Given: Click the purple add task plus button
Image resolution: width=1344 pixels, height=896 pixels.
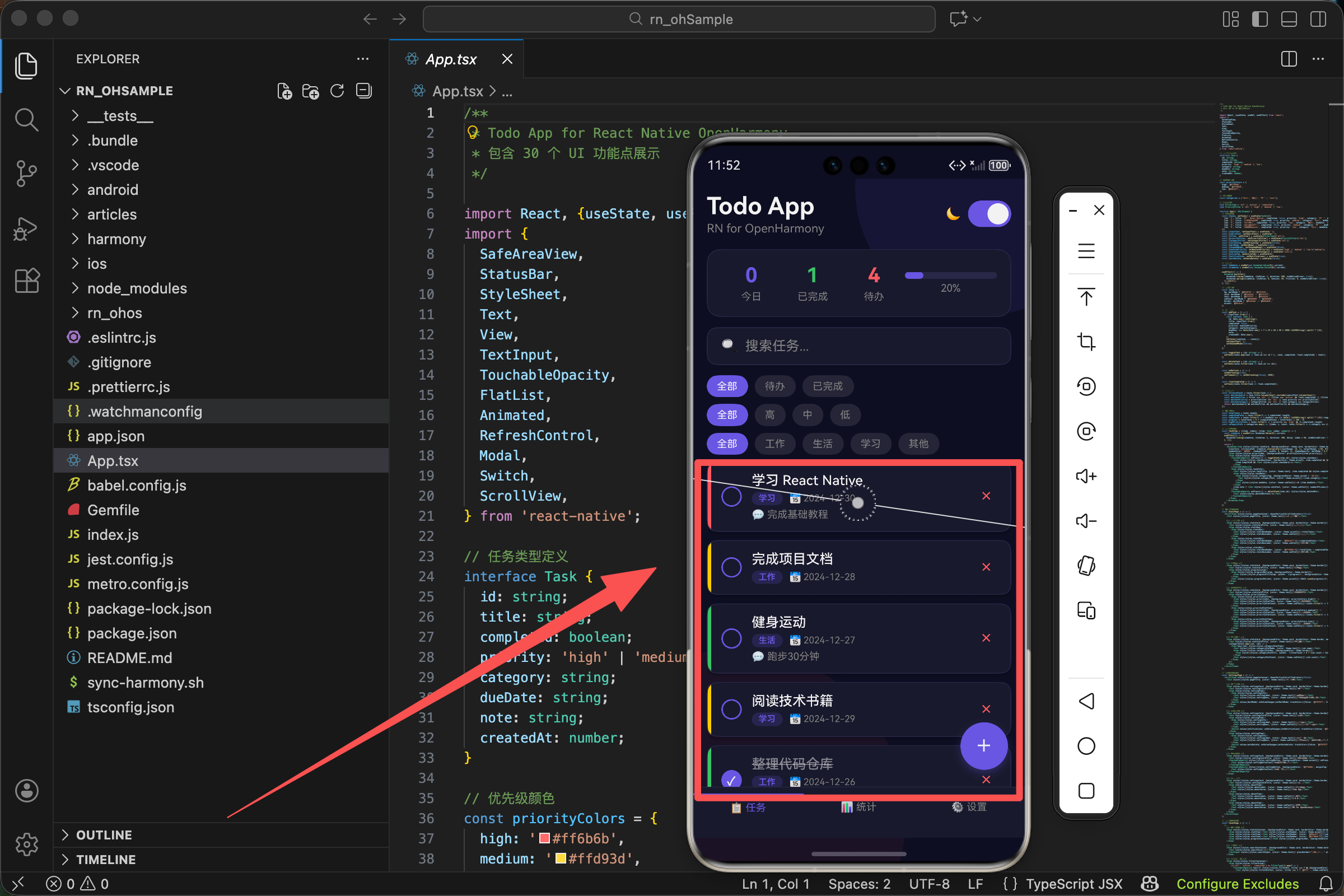Looking at the screenshot, I should point(983,746).
